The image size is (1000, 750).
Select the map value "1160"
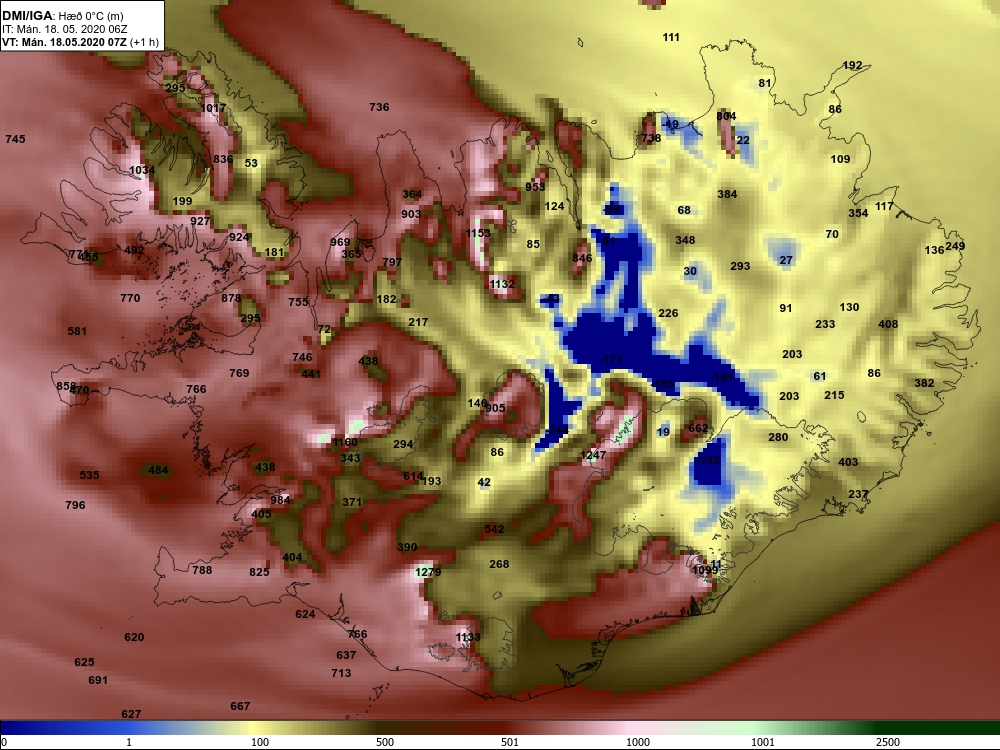(x=345, y=441)
